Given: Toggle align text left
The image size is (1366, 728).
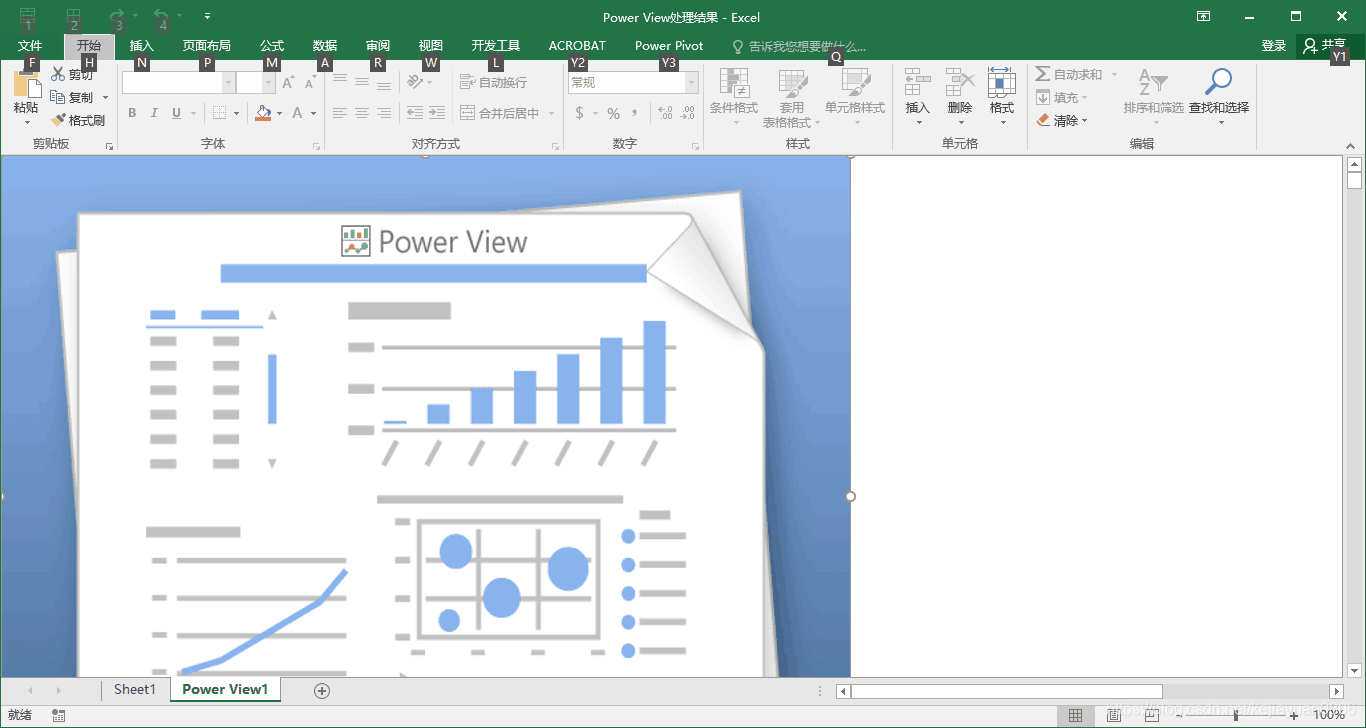Looking at the screenshot, I should [340, 113].
